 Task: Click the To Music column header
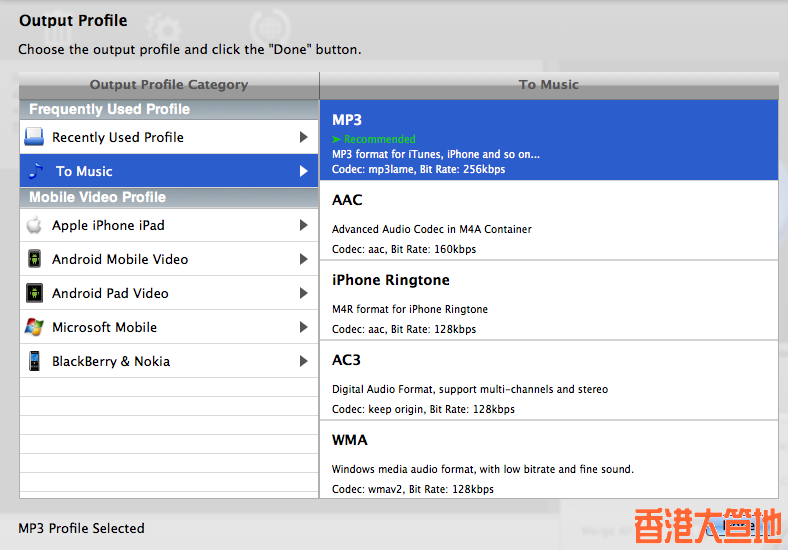pos(549,85)
